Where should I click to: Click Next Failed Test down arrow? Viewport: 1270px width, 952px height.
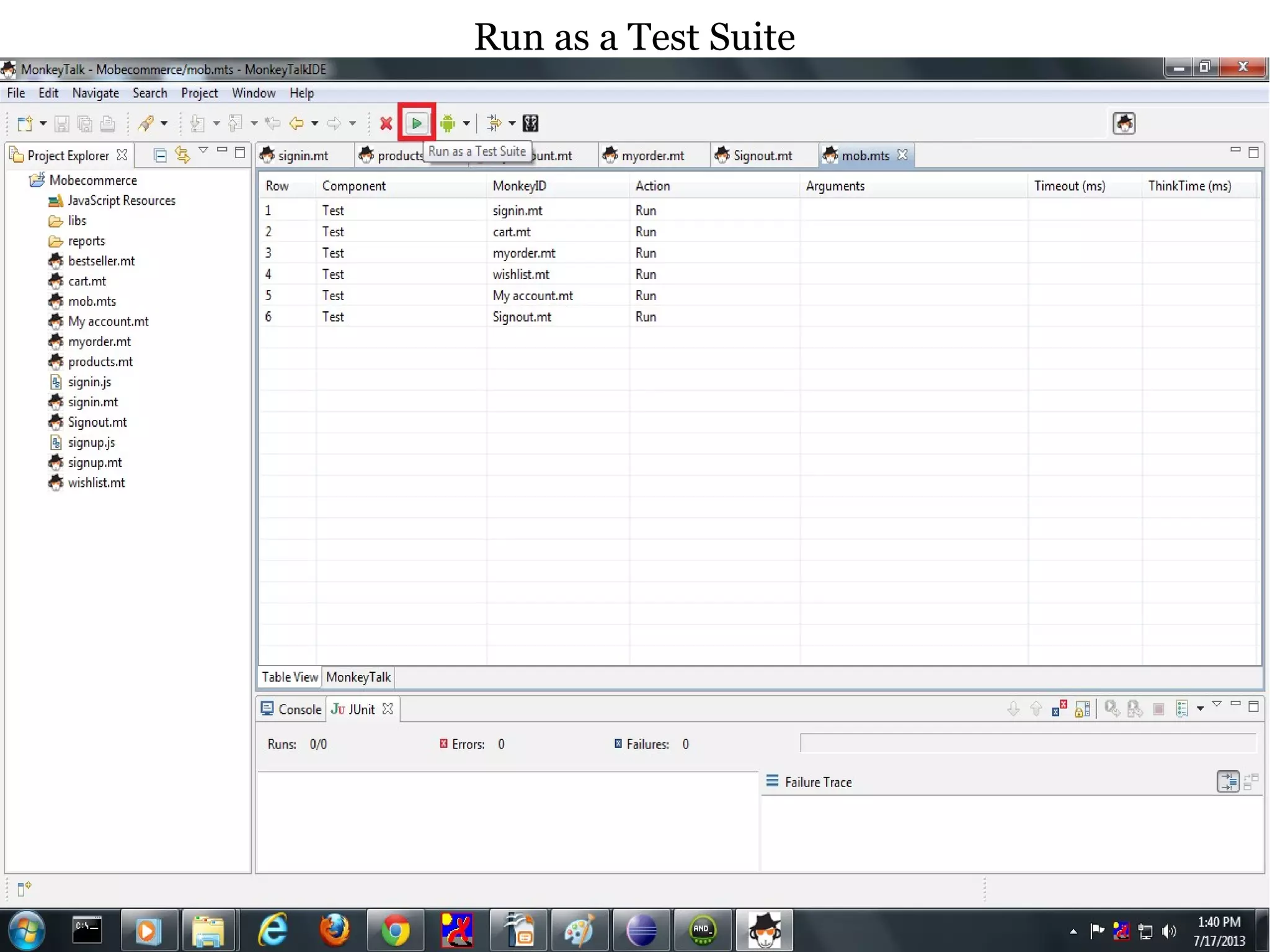pos(1013,708)
